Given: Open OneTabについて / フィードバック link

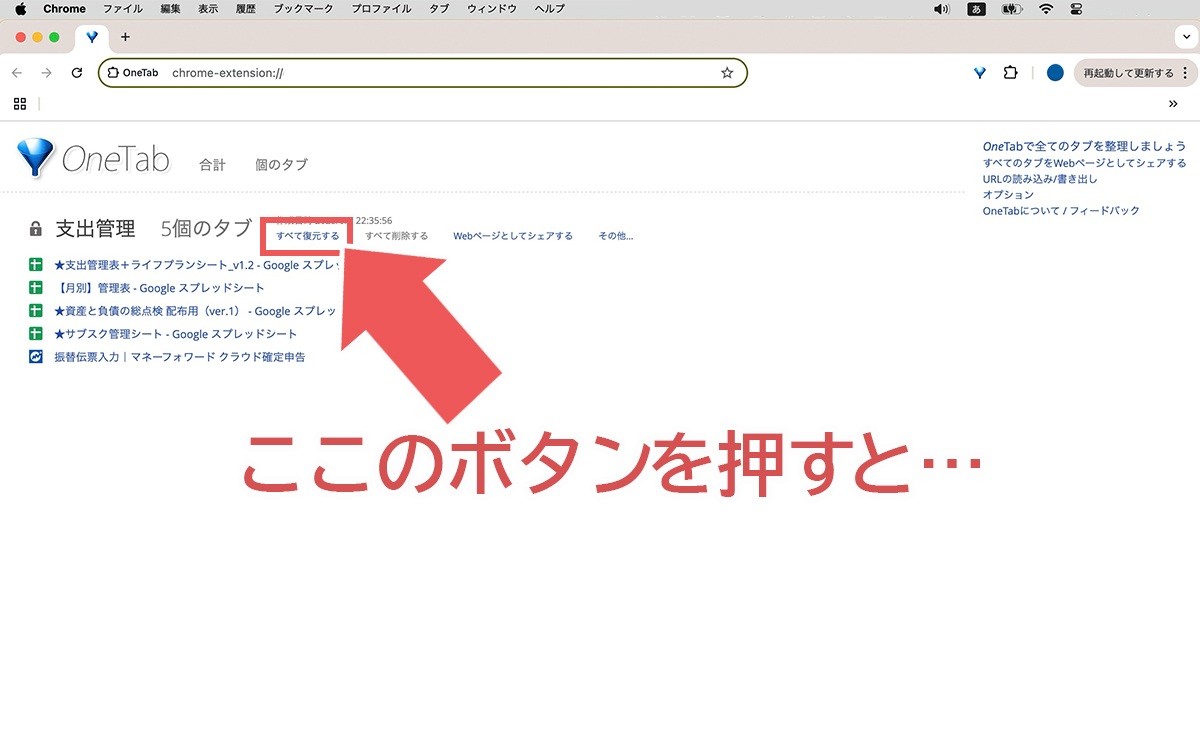Looking at the screenshot, I should pos(1061,211).
